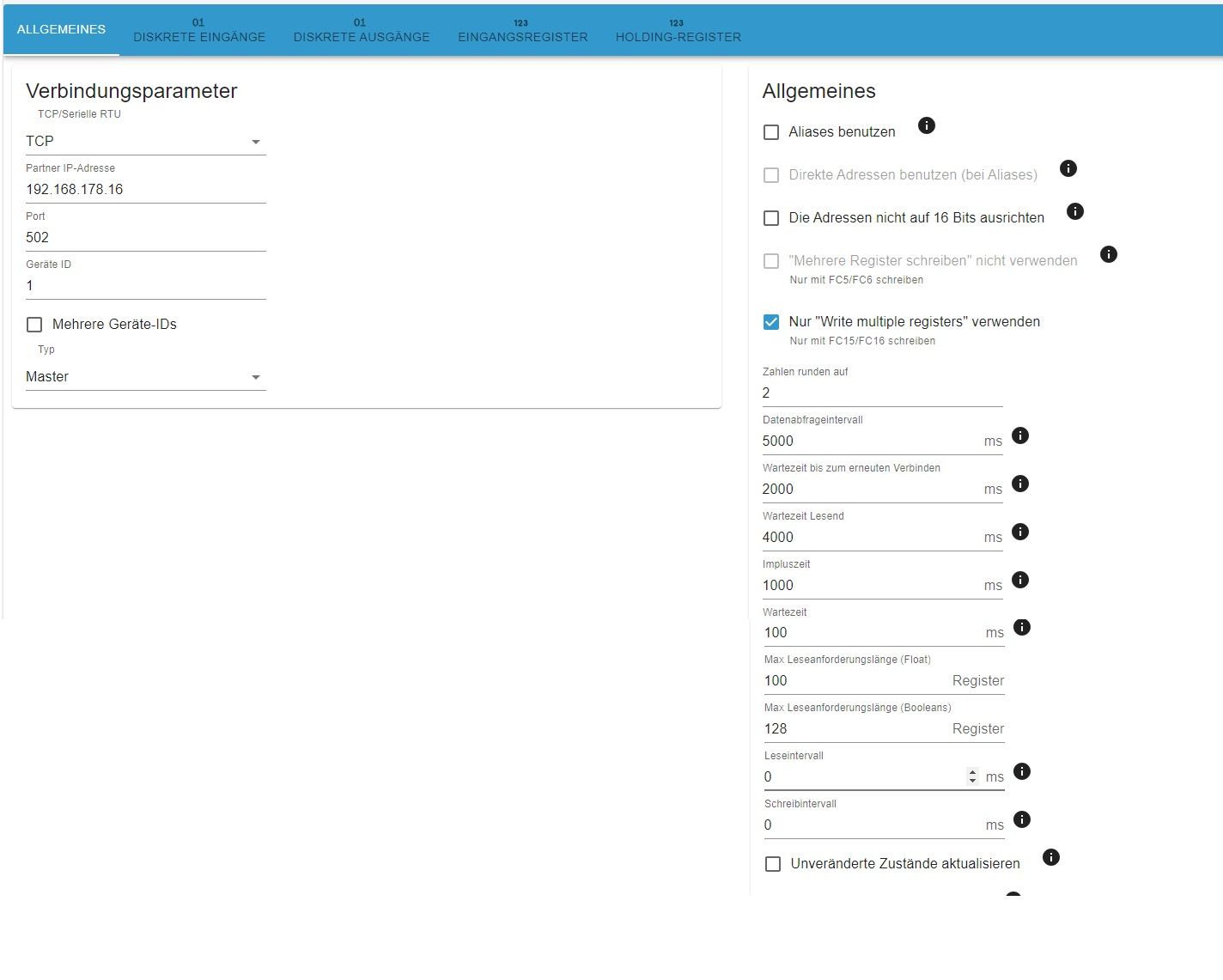
Task: Switch to Eingangsregister tab
Action: pyautogui.click(x=523, y=30)
